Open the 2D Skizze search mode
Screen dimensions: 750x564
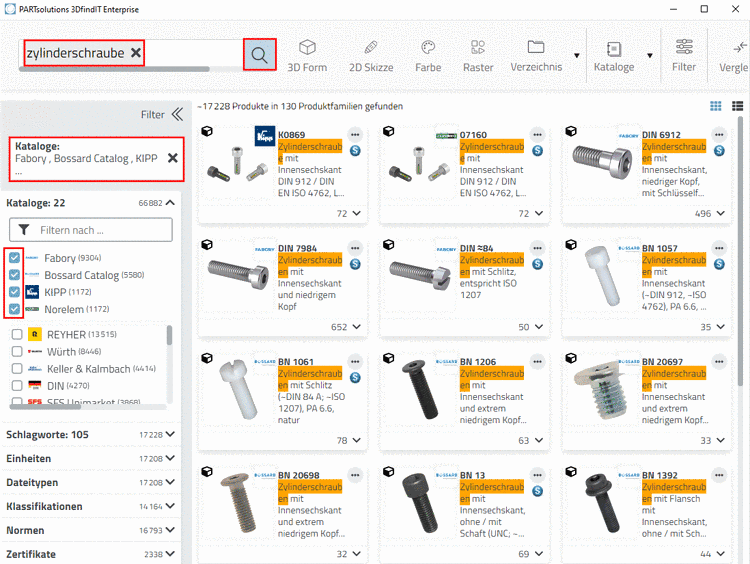[x=371, y=56]
